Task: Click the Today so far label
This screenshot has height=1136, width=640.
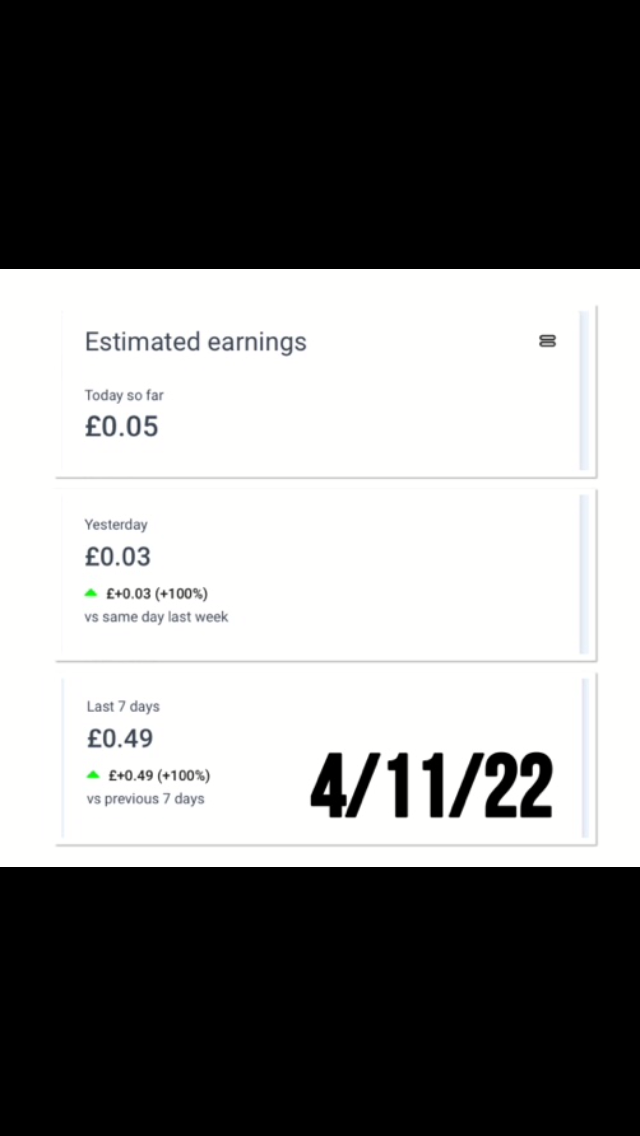Action: coord(124,395)
